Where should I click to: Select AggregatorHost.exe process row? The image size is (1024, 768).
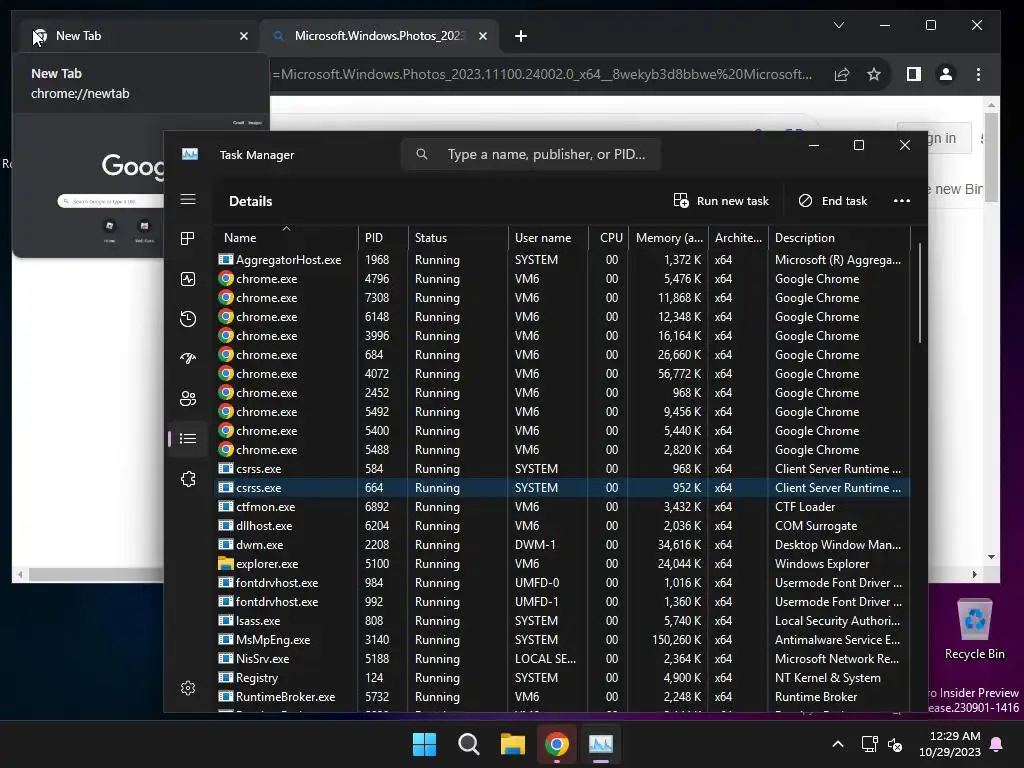point(562,260)
